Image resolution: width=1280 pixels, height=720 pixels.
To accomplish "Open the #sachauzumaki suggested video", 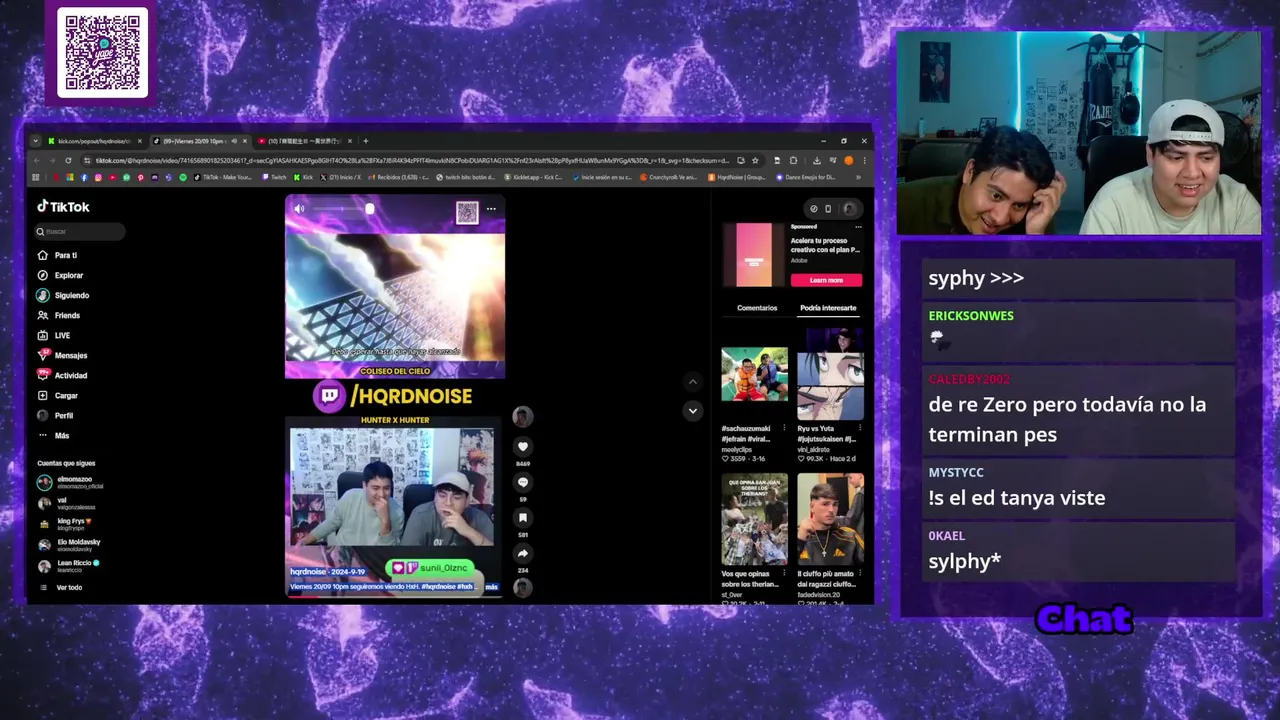I will point(754,374).
